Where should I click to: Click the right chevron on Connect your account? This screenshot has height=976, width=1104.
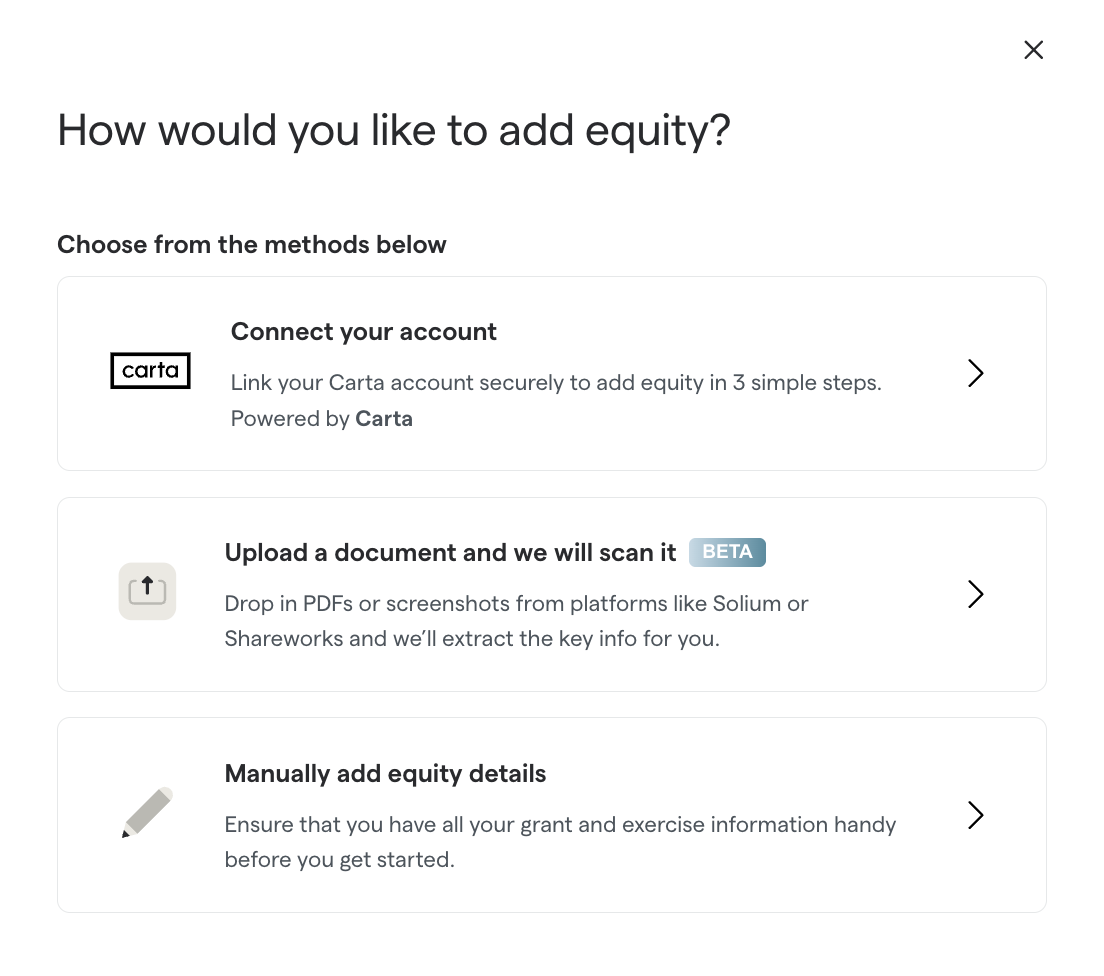tap(975, 373)
